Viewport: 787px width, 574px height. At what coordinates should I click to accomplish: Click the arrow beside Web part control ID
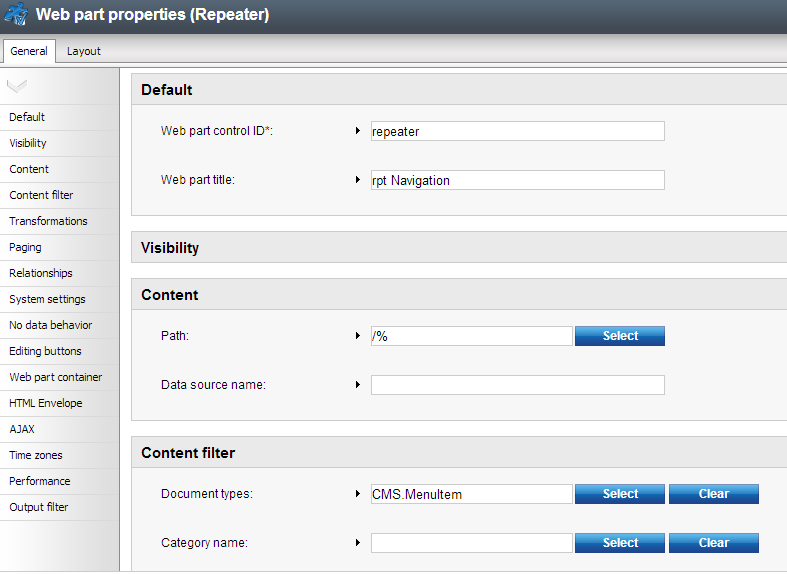pos(357,131)
